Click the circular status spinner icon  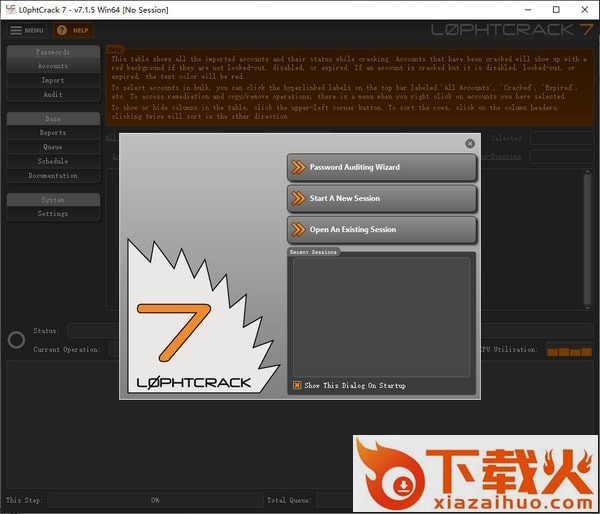[16, 340]
